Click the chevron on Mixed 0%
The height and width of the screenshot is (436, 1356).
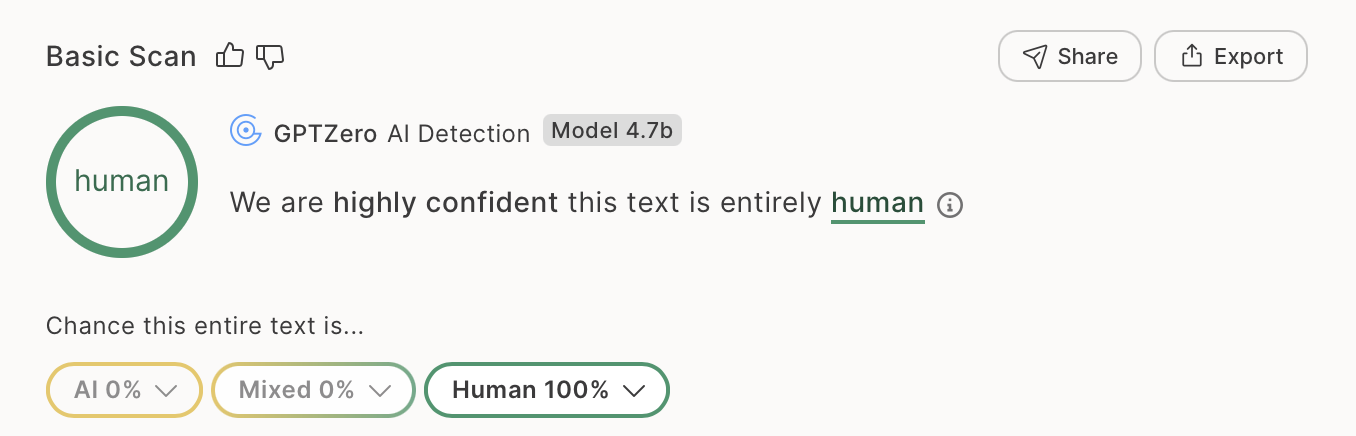(379, 391)
